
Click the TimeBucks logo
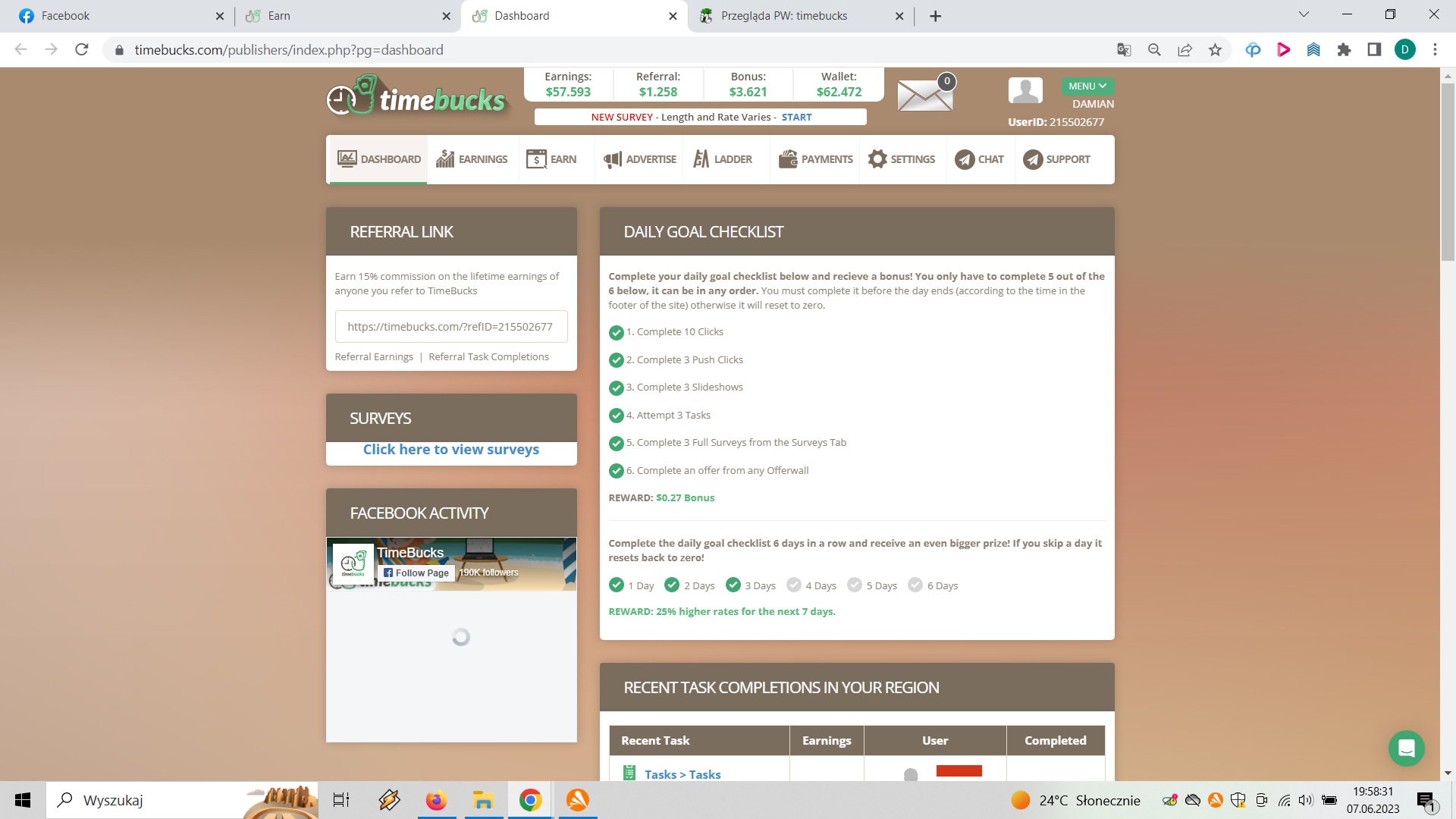pos(416,96)
